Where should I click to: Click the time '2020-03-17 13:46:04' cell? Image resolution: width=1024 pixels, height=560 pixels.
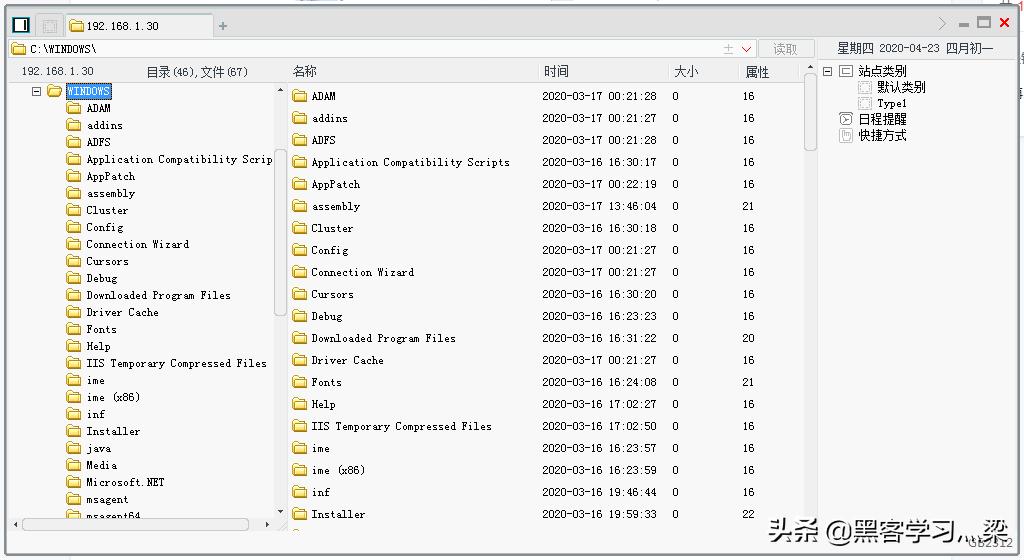[600, 206]
